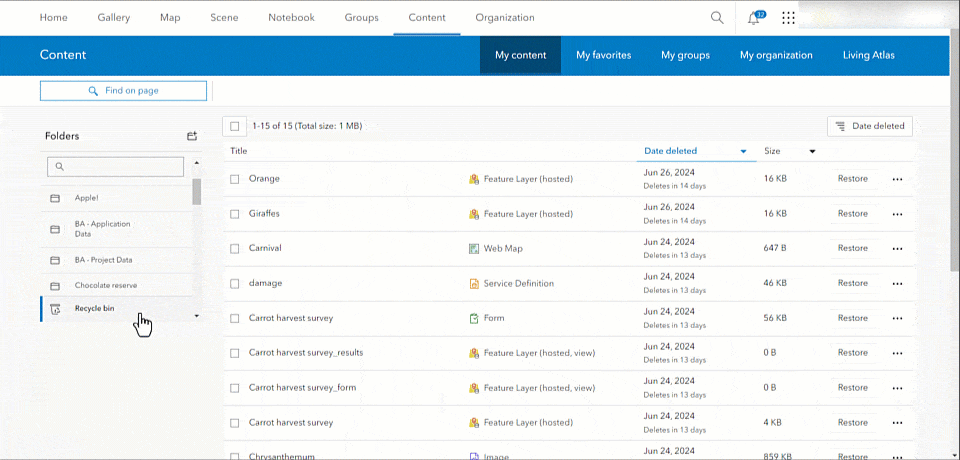
Task: Switch to the My favorites tab
Action: [x=603, y=55]
